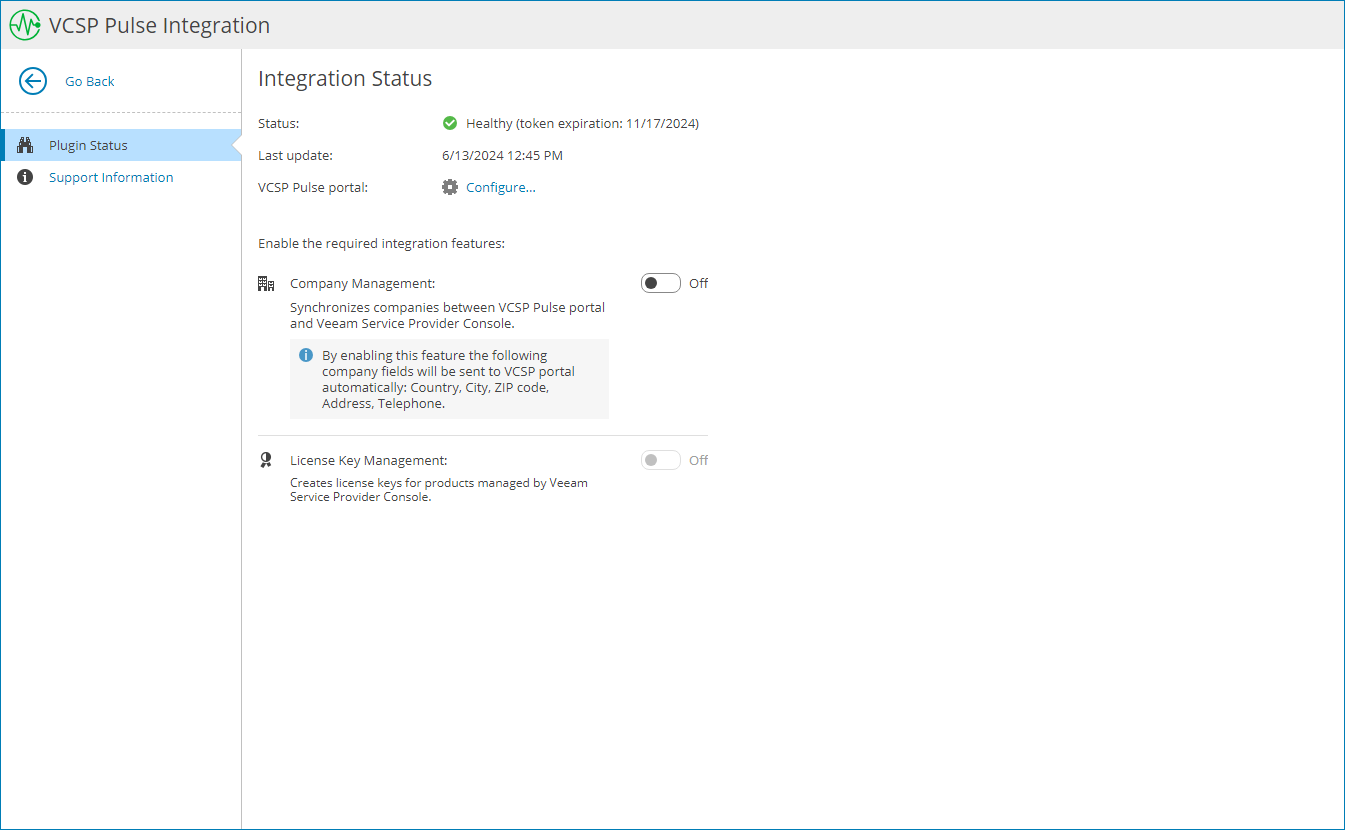Enable the Company Management toggle
Viewport: 1345px width, 830px height.
tap(661, 283)
